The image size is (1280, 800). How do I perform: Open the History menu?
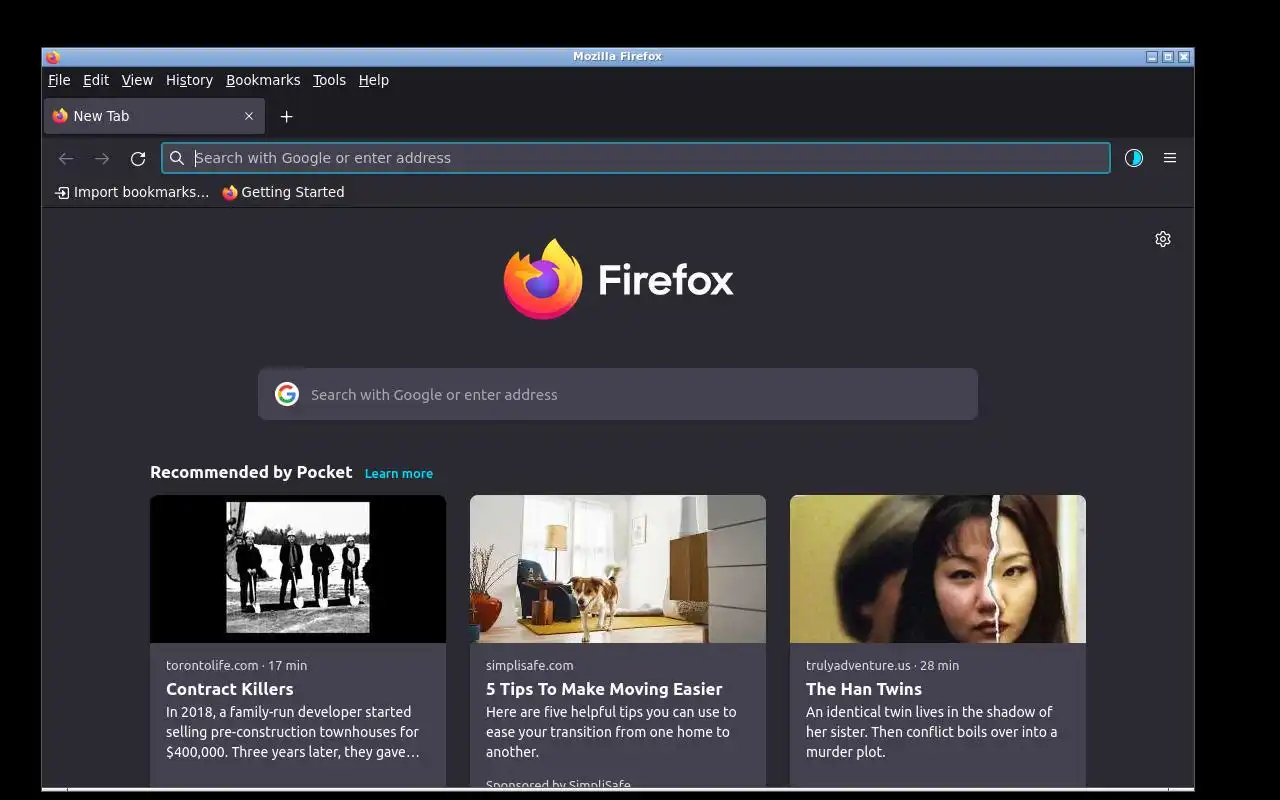(x=189, y=80)
